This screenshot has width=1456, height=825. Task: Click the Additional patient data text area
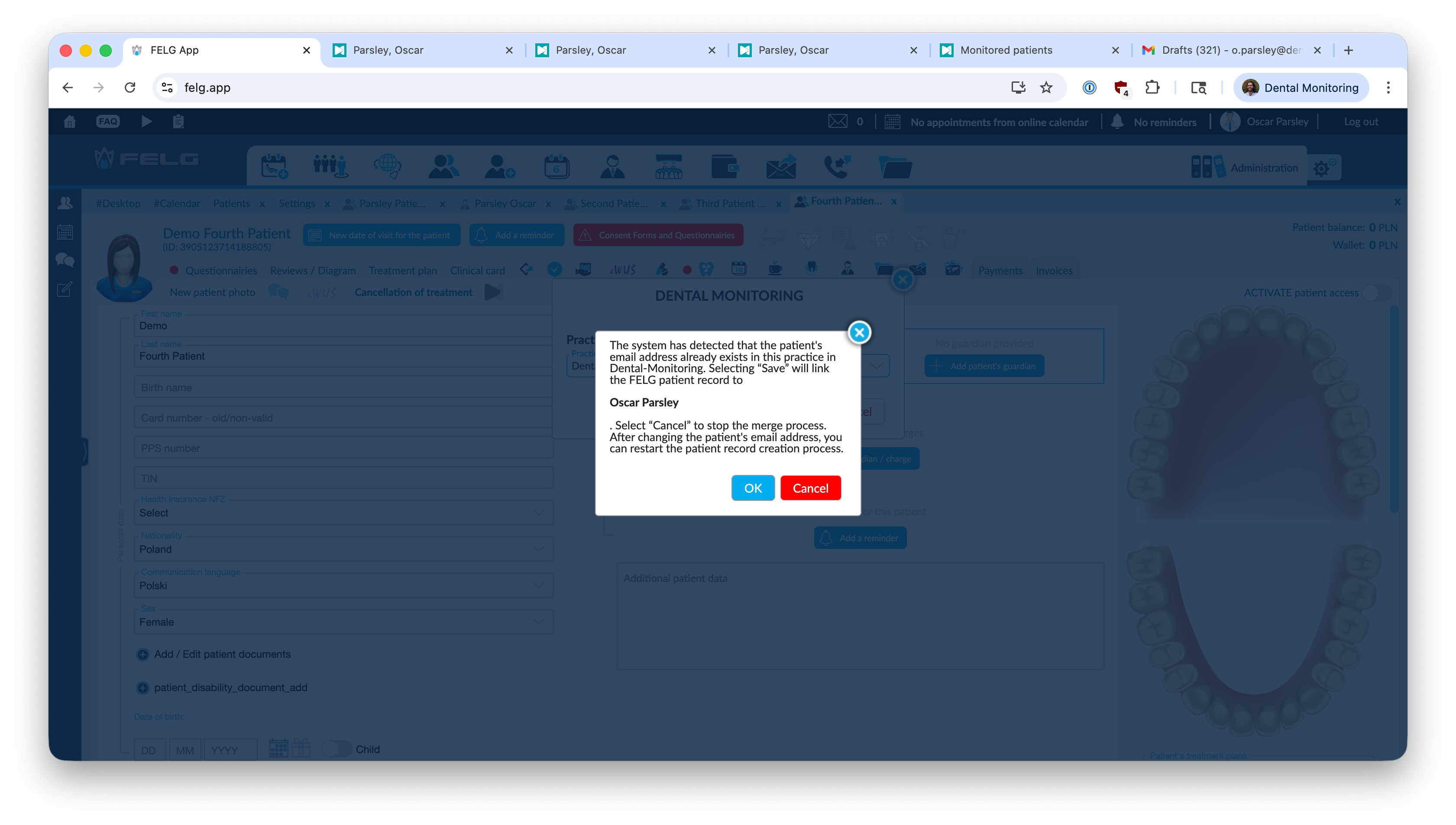(x=860, y=616)
